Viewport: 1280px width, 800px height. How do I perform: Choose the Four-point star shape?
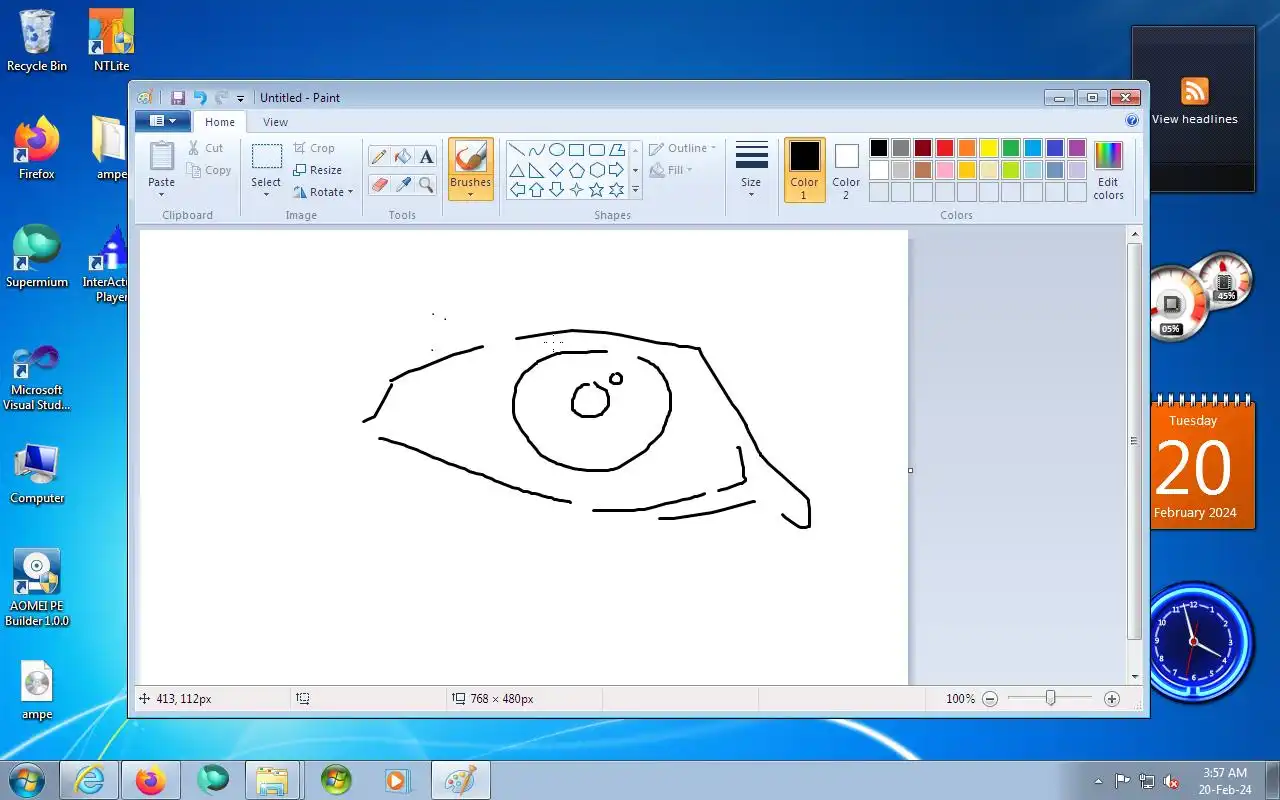pos(577,190)
